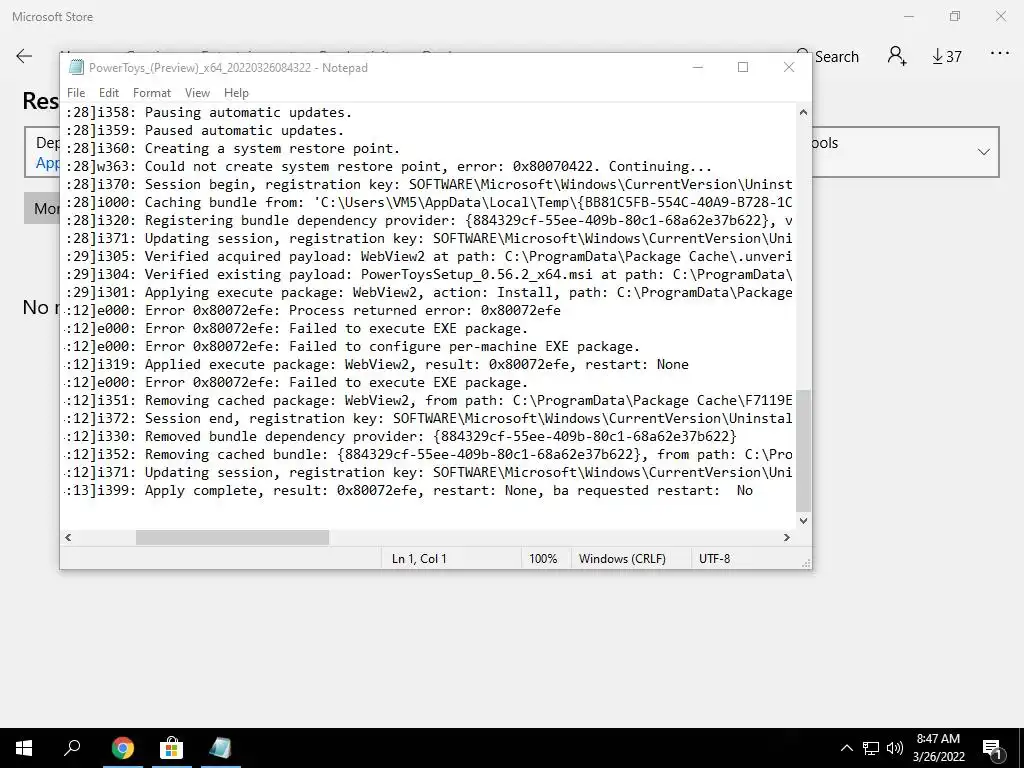Screen dimensions: 1024x768
Task: Click the 'UTF-8' encoding status bar entry
Action: pos(714,558)
